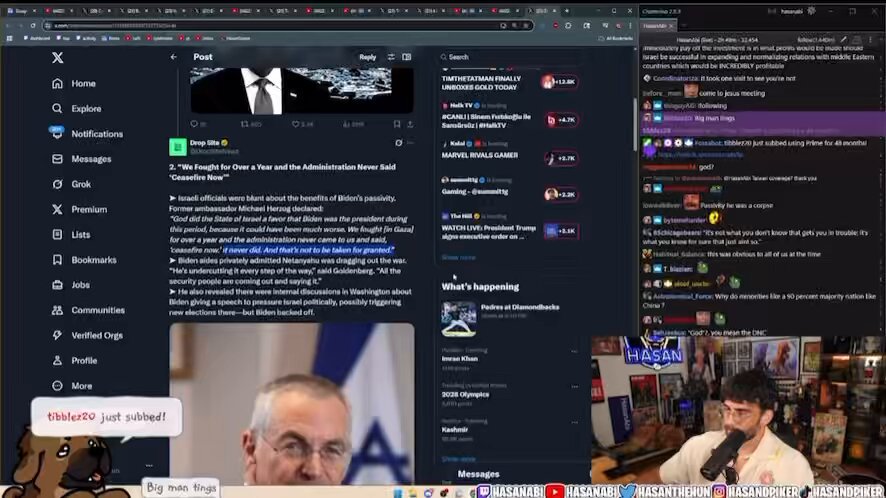Open Windows Start button on taskbar
886x498 pixels.
coord(398,493)
